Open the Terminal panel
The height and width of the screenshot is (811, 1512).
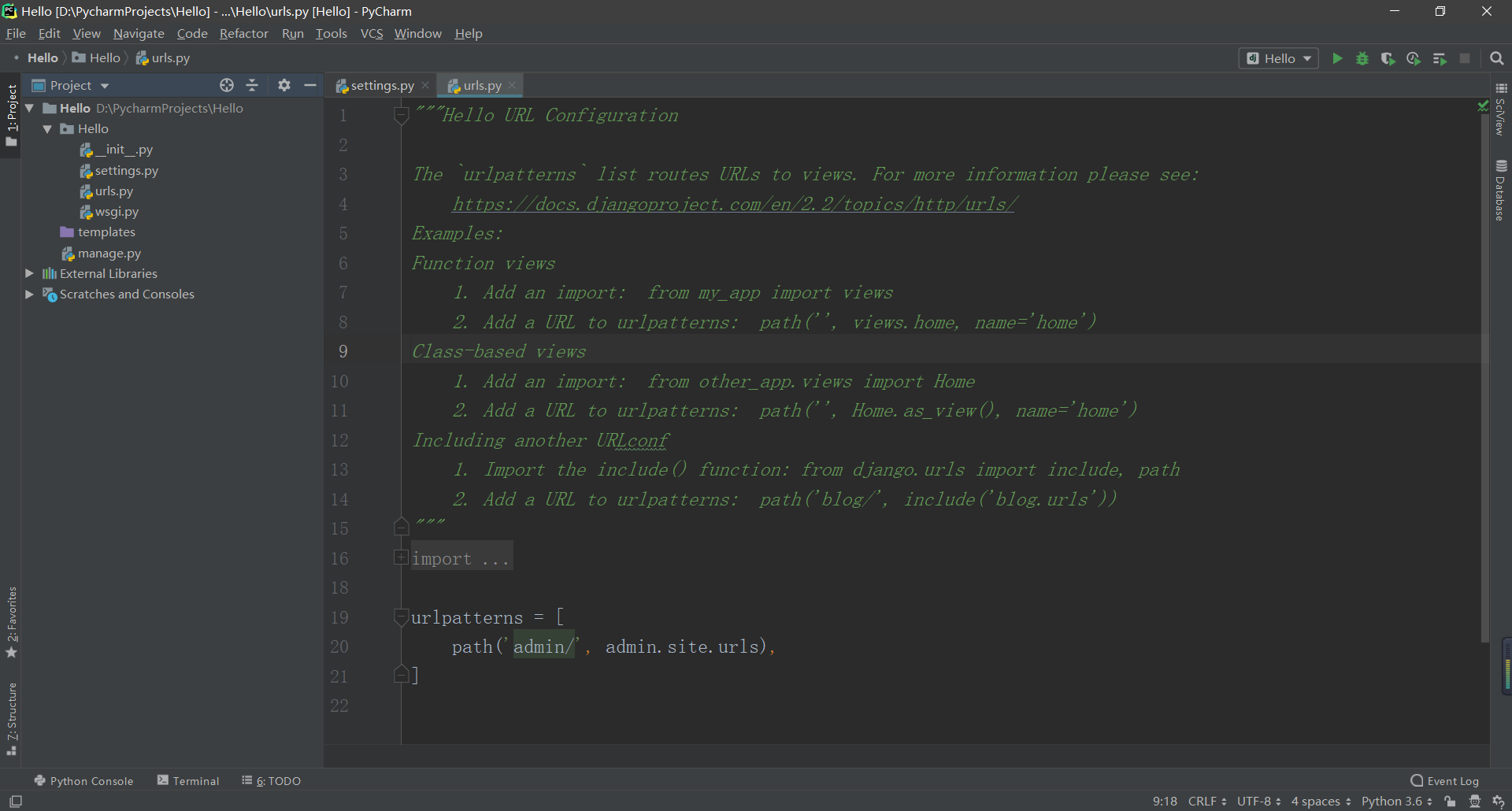(x=188, y=780)
